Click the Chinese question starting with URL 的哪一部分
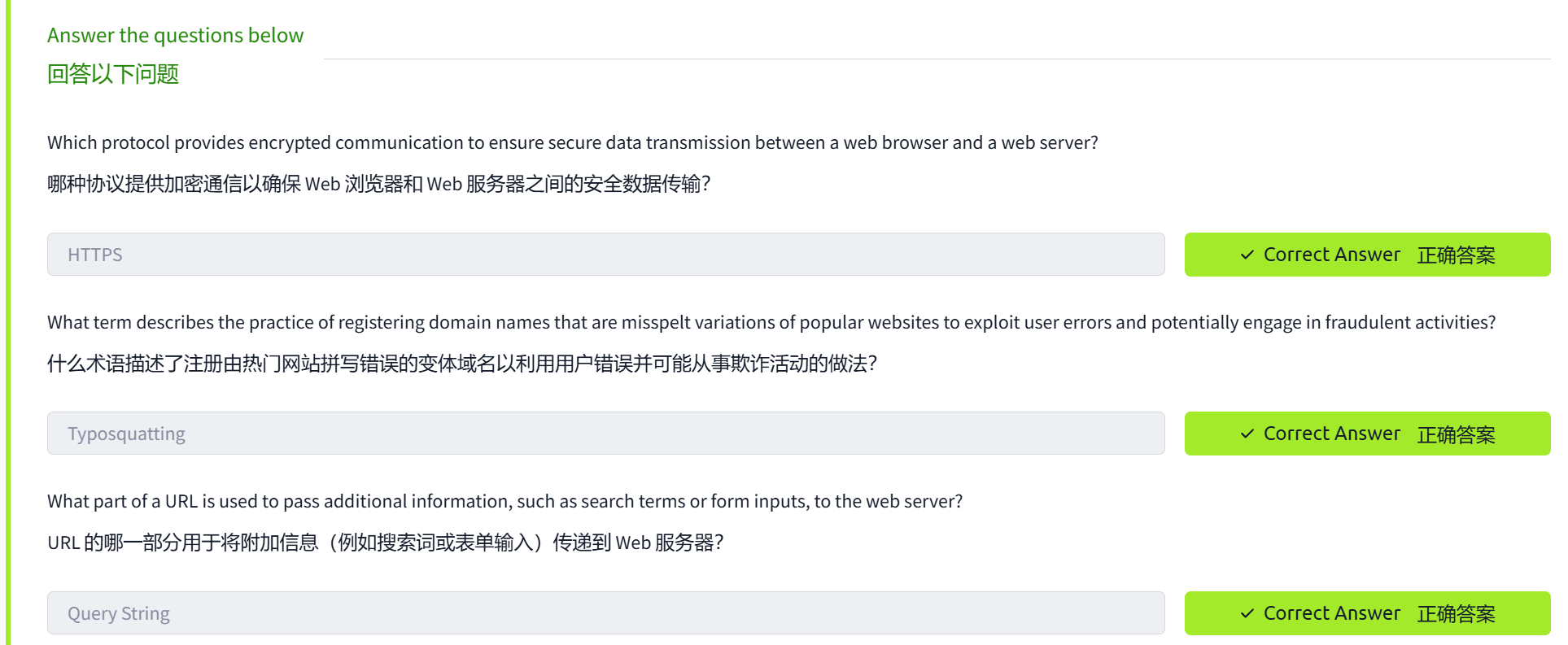The width and height of the screenshot is (1568, 645). click(x=385, y=543)
